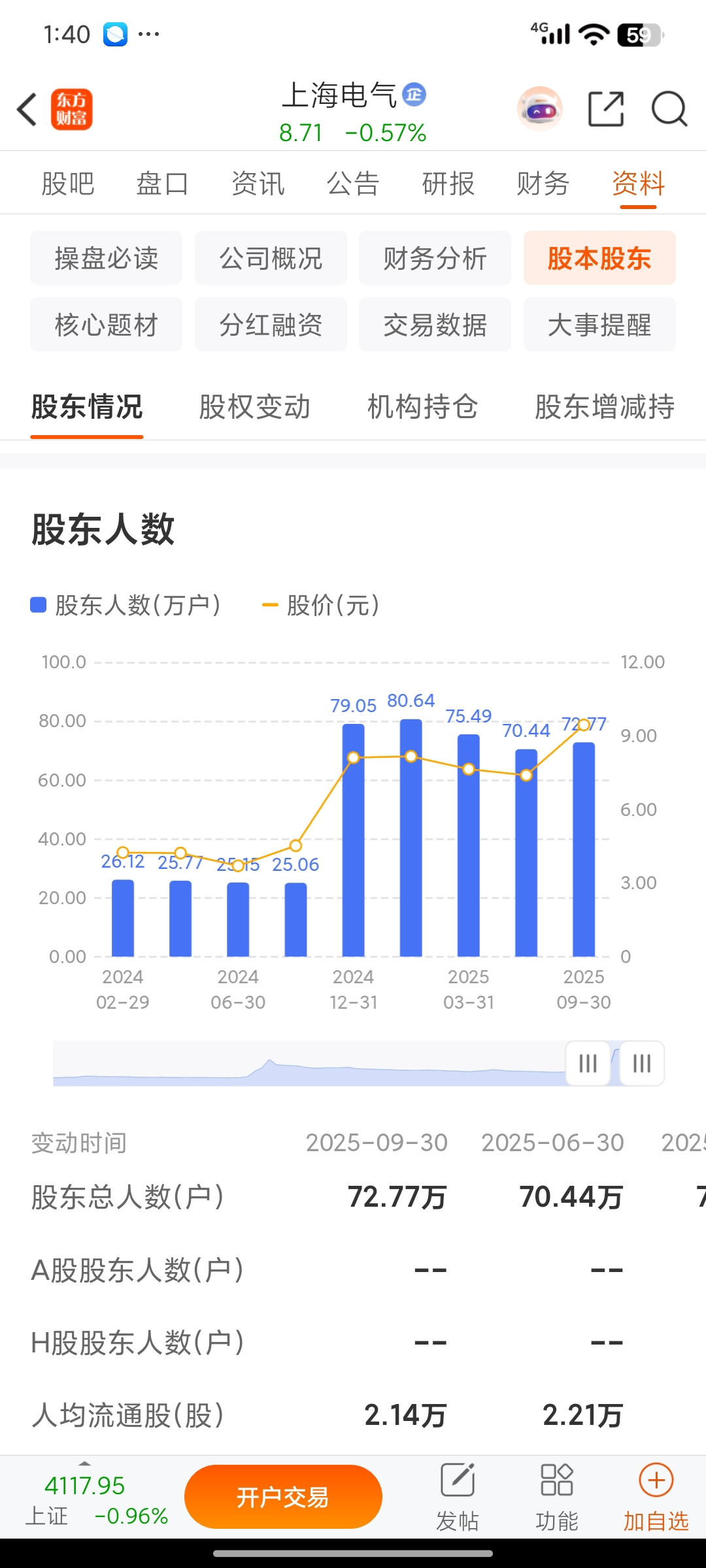Image resolution: width=706 pixels, height=1568 pixels.
Task: Tap the enterprise badge beside 上海电气
Action: (414, 95)
